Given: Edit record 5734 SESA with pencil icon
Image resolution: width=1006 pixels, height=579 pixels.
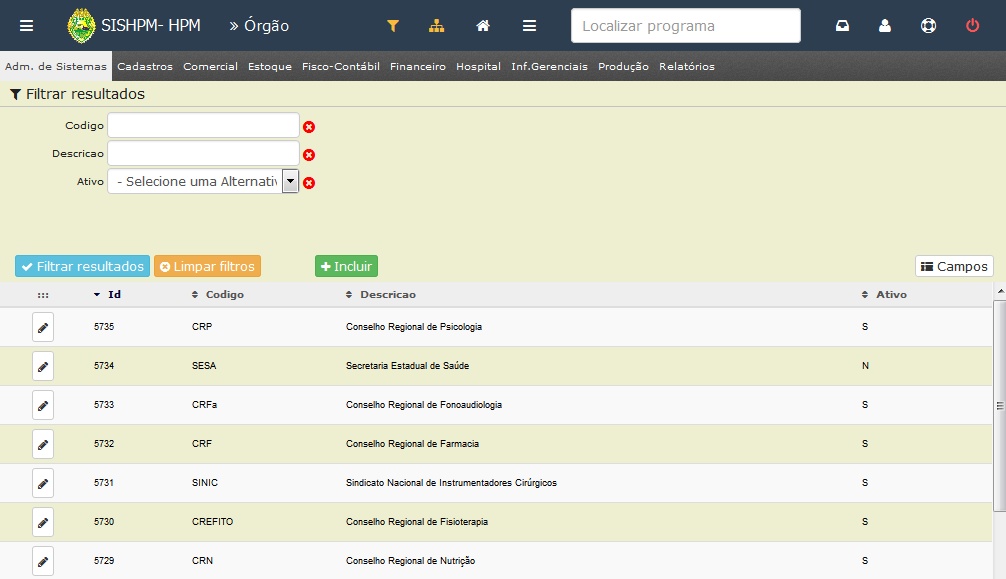Looking at the screenshot, I should 43,367.
